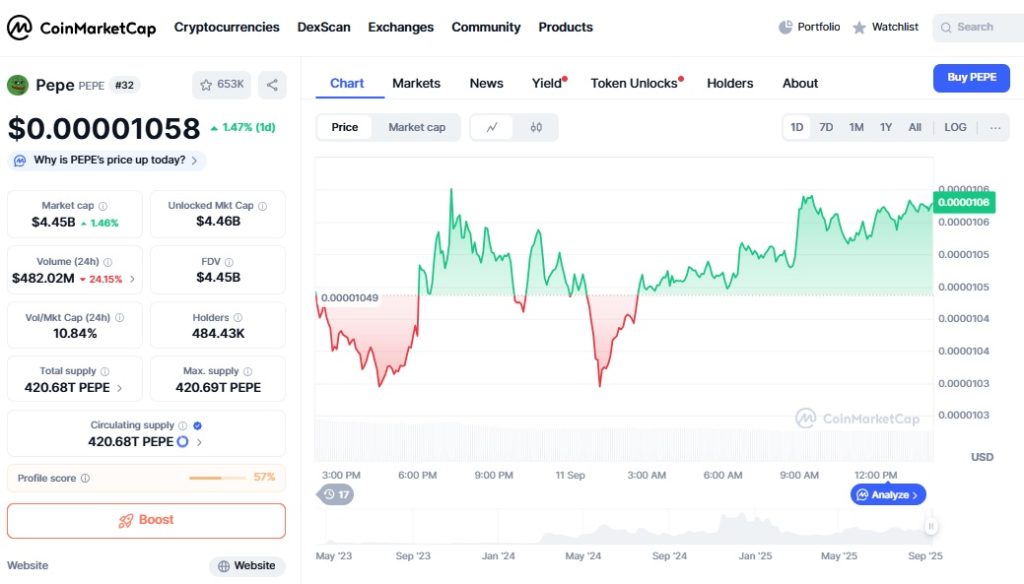Click the Holders info icon
This screenshot has width=1024, height=584.
(238, 317)
